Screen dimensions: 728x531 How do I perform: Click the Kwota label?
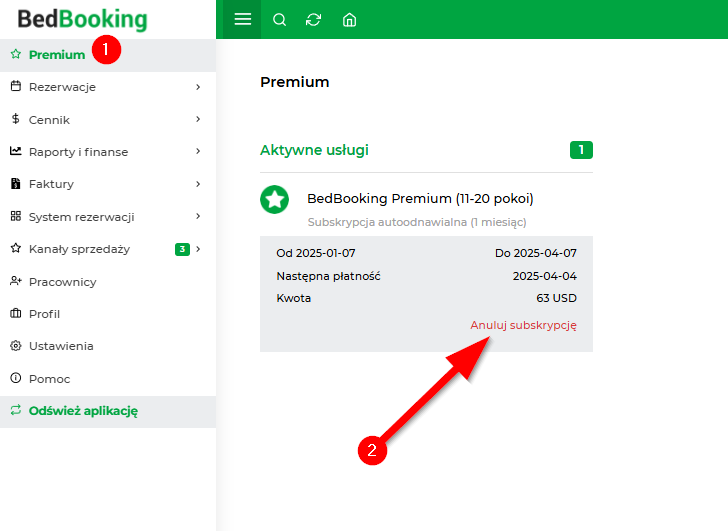pos(293,298)
